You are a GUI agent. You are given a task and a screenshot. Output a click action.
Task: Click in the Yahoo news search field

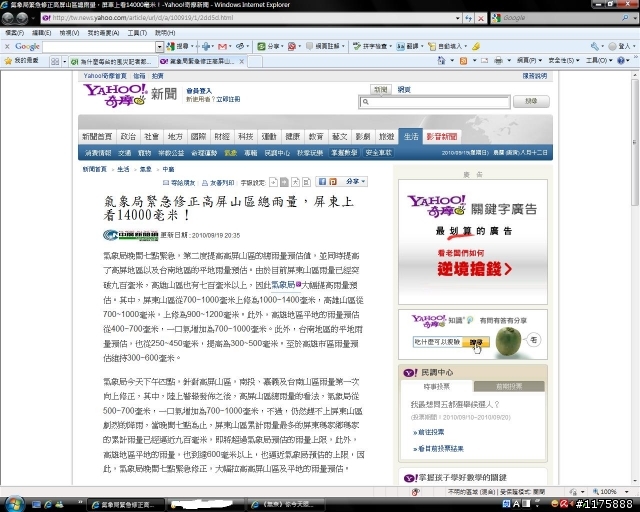435,102
